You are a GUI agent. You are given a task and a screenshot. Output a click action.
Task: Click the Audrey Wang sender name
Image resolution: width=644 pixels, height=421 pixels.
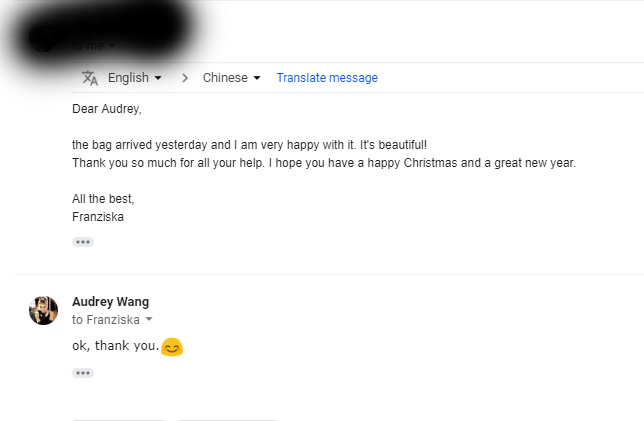(x=110, y=302)
